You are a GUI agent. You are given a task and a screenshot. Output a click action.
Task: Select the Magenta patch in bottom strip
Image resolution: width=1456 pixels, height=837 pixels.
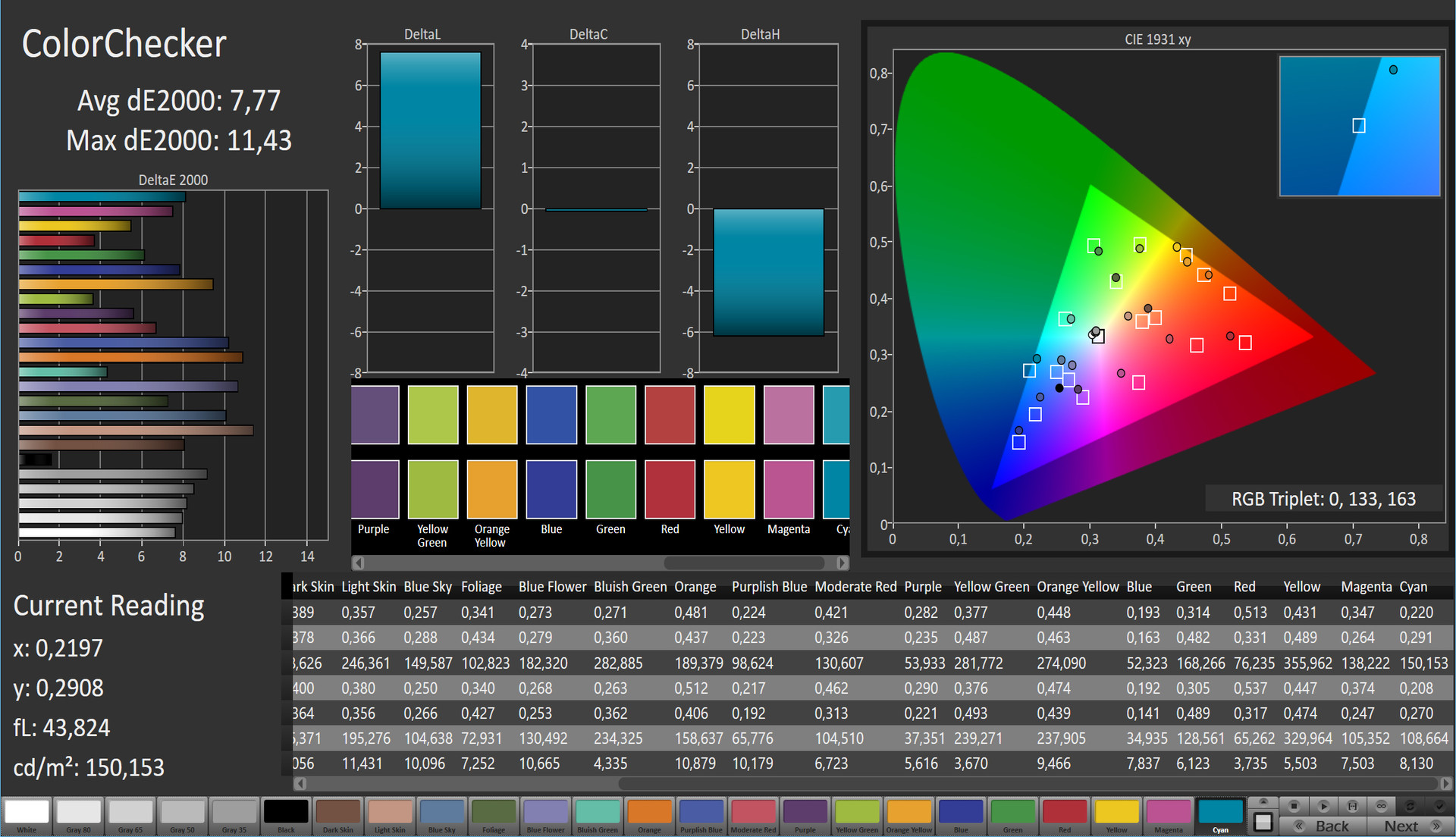coord(1169,816)
